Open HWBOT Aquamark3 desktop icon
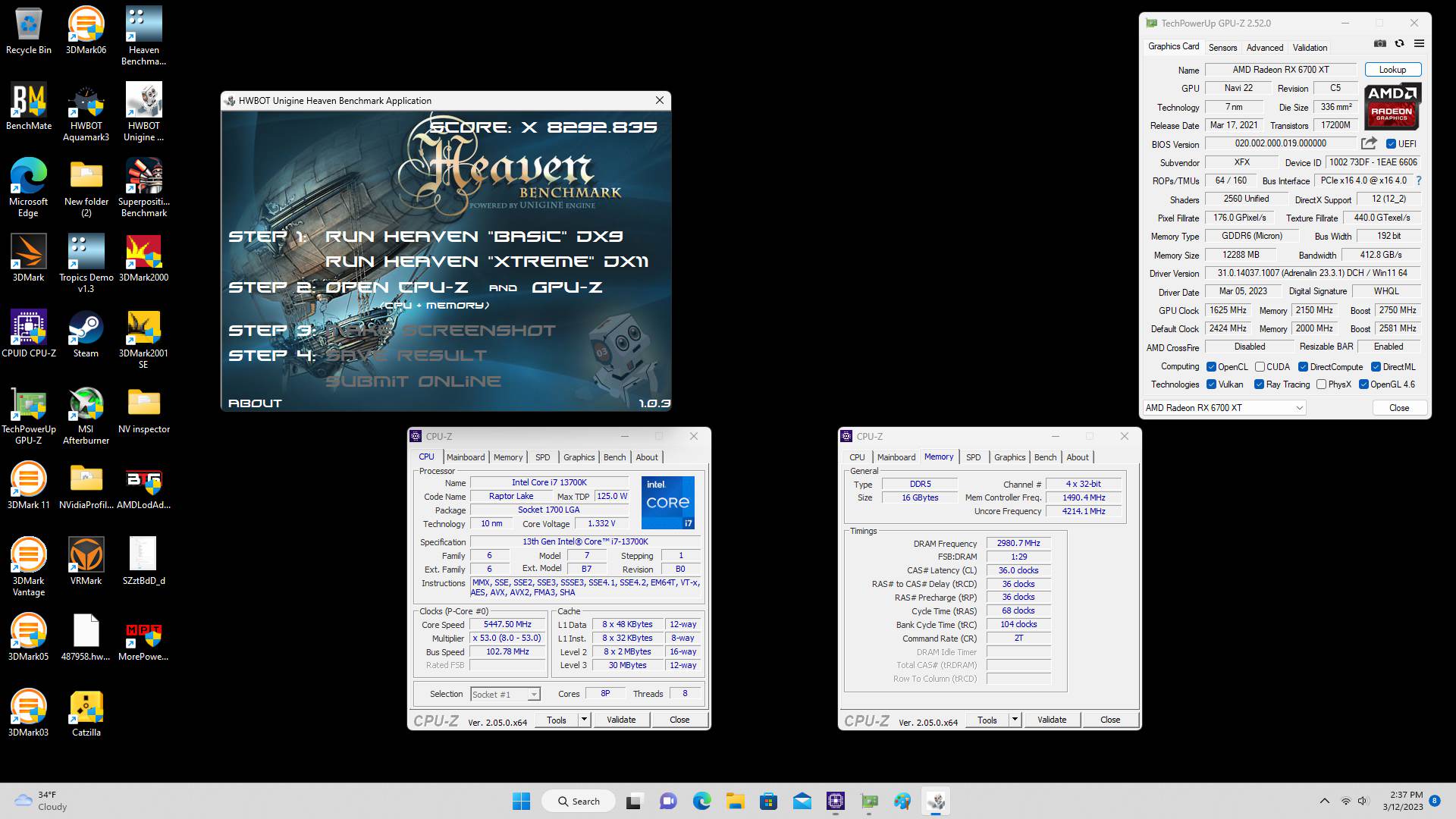The image size is (1456, 819). 86,112
